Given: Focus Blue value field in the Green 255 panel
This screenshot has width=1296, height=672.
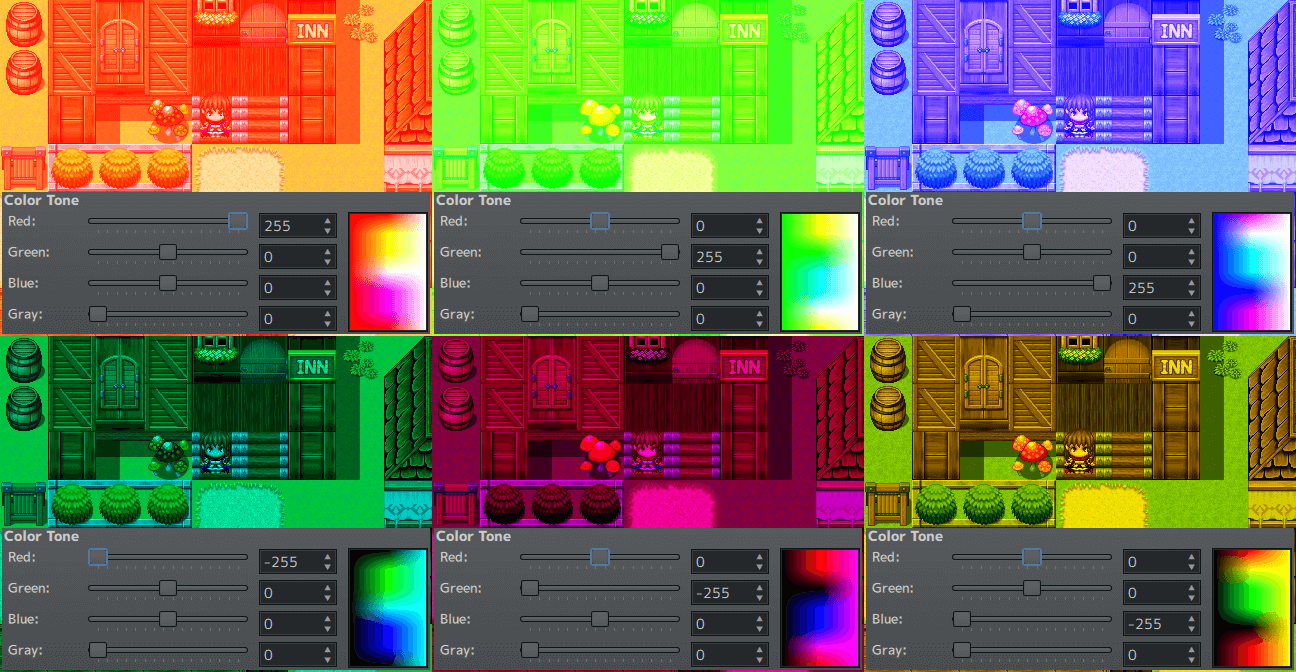Looking at the screenshot, I should click(x=729, y=288).
